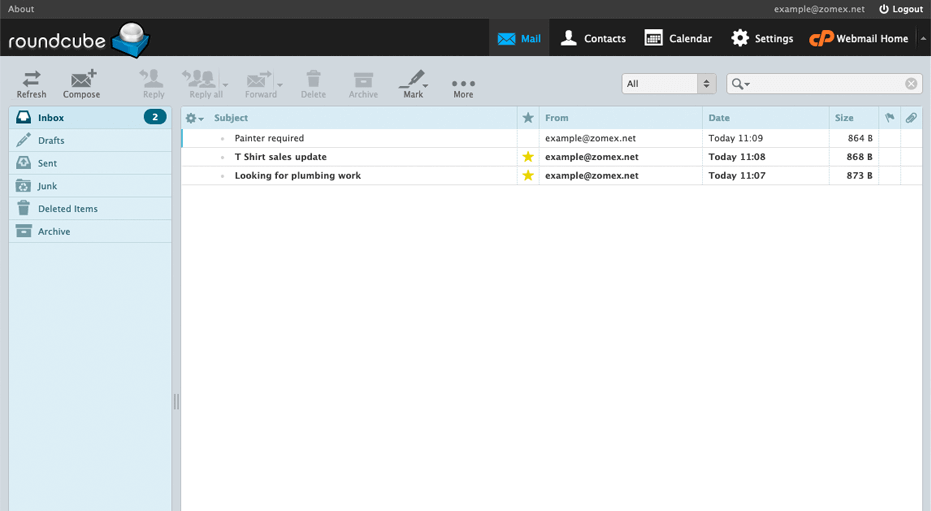Toggle read status dot on T Shirt sales update
This screenshot has height=511, width=931.
click(223, 157)
